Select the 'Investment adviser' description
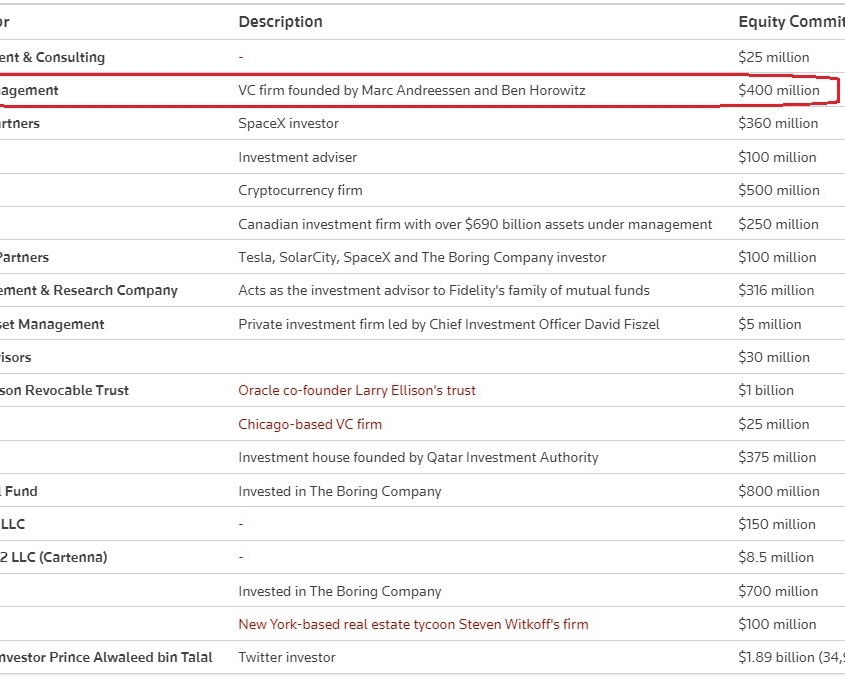 297,157
